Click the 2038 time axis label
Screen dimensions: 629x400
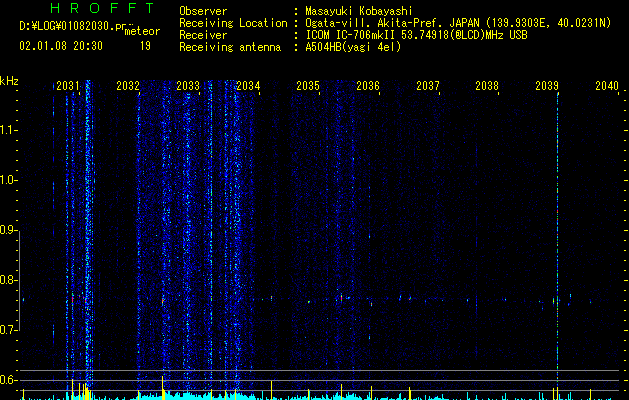click(487, 85)
